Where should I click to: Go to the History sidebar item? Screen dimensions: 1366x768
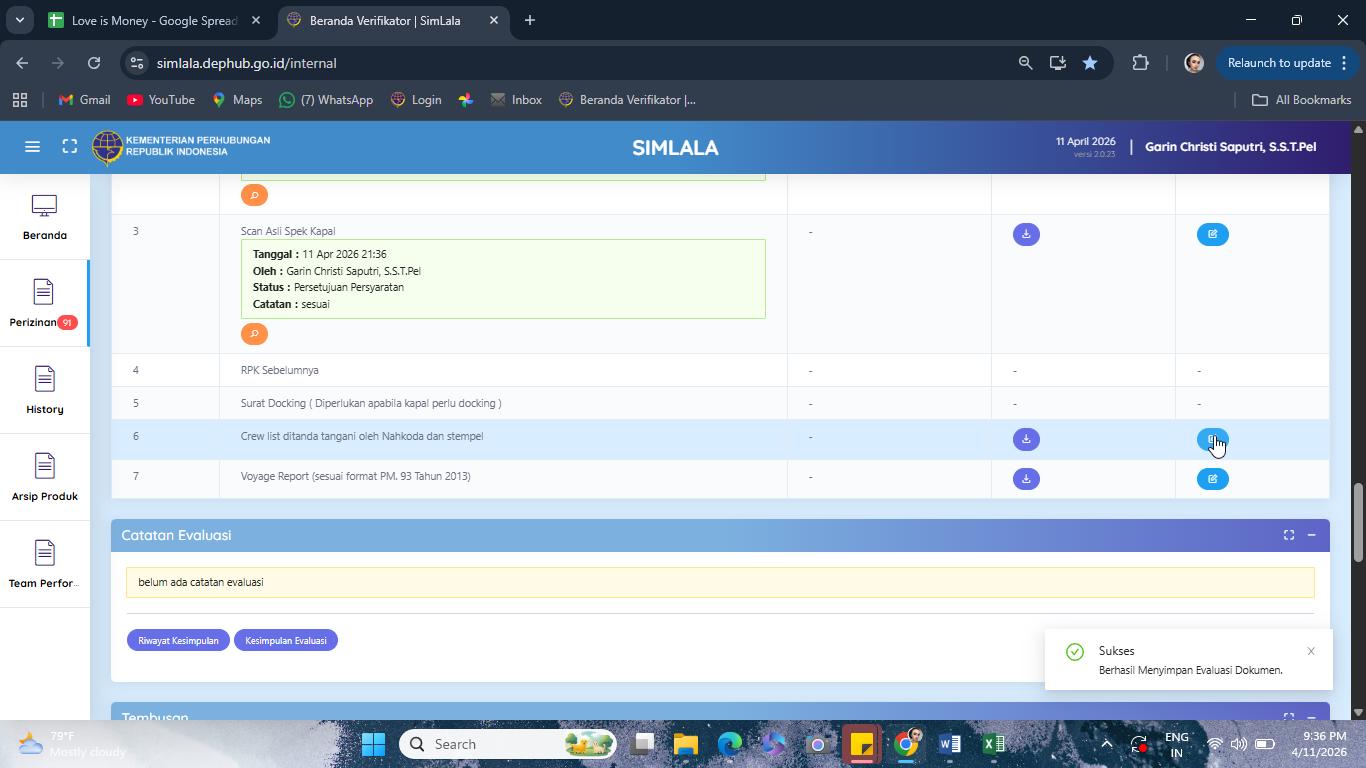pos(44,390)
